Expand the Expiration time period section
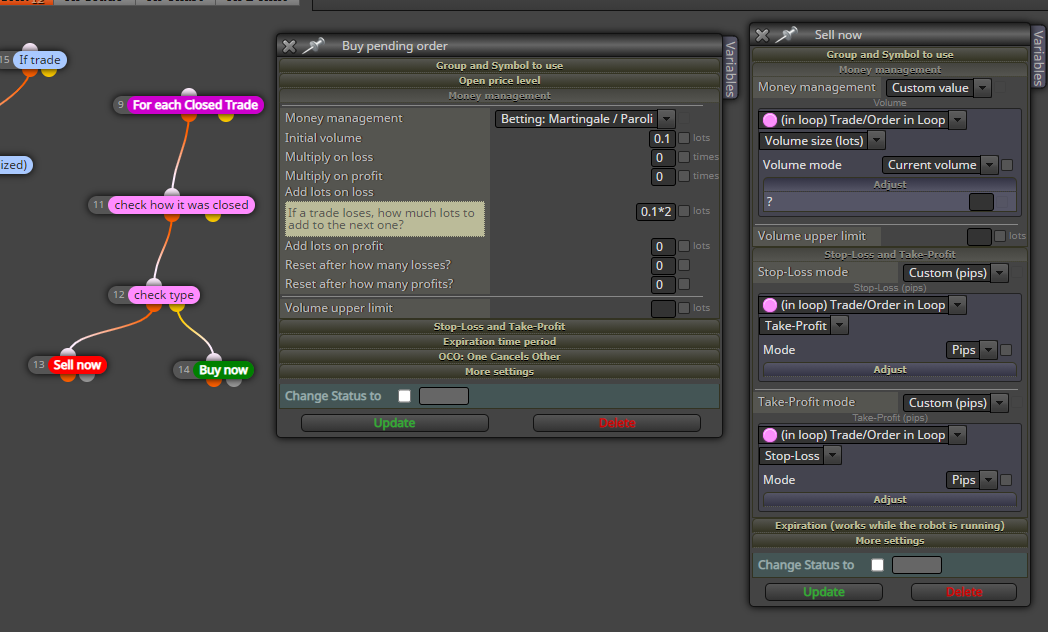 [x=499, y=341]
